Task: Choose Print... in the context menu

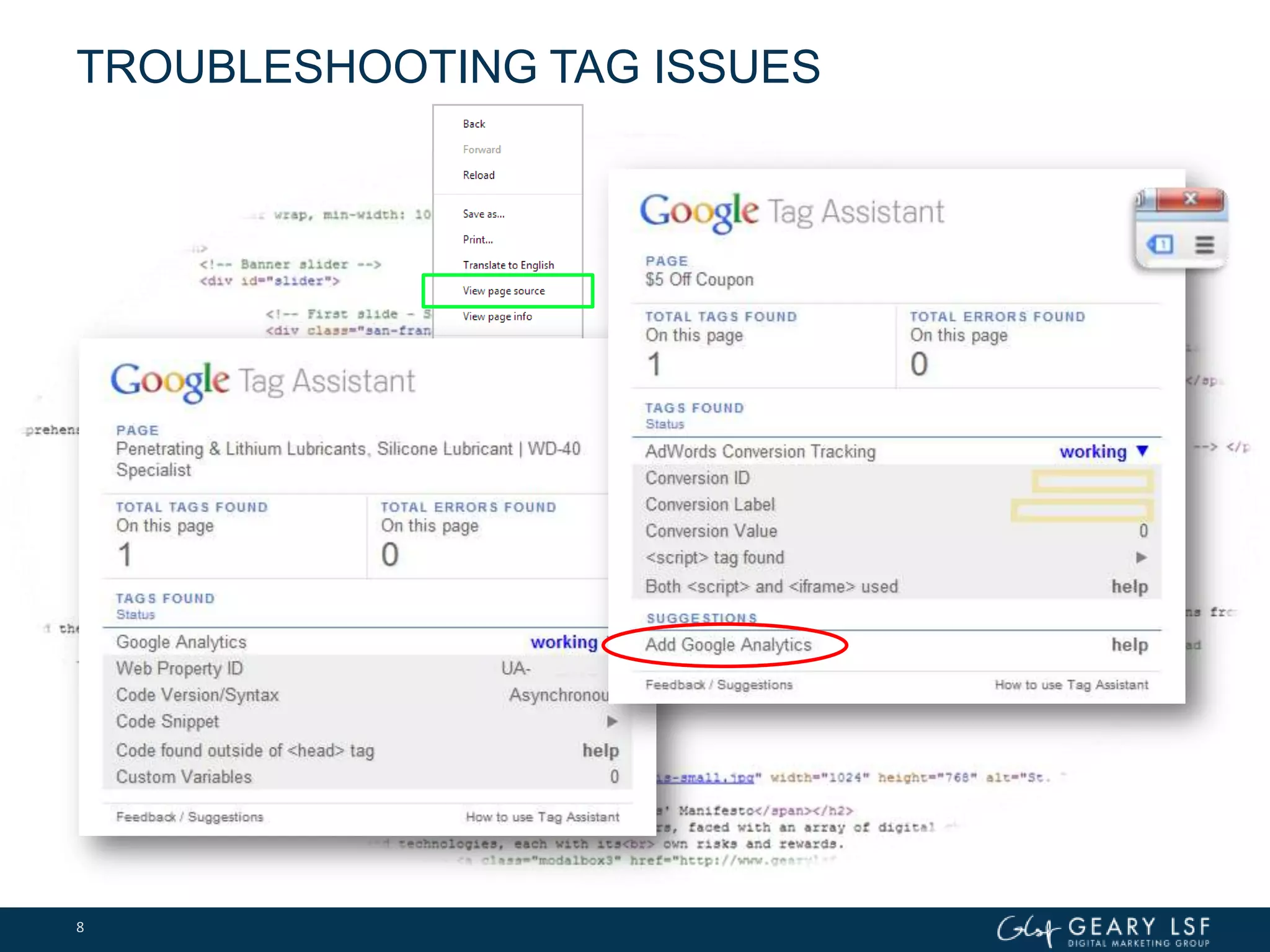Action: pyautogui.click(x=477, y=239)
